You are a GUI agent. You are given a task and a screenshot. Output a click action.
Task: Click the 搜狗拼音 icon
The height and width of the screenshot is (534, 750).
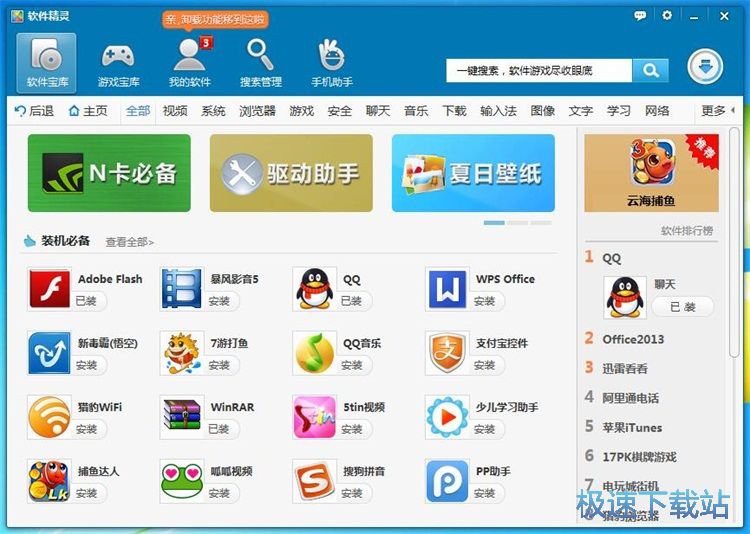point(314,481)
